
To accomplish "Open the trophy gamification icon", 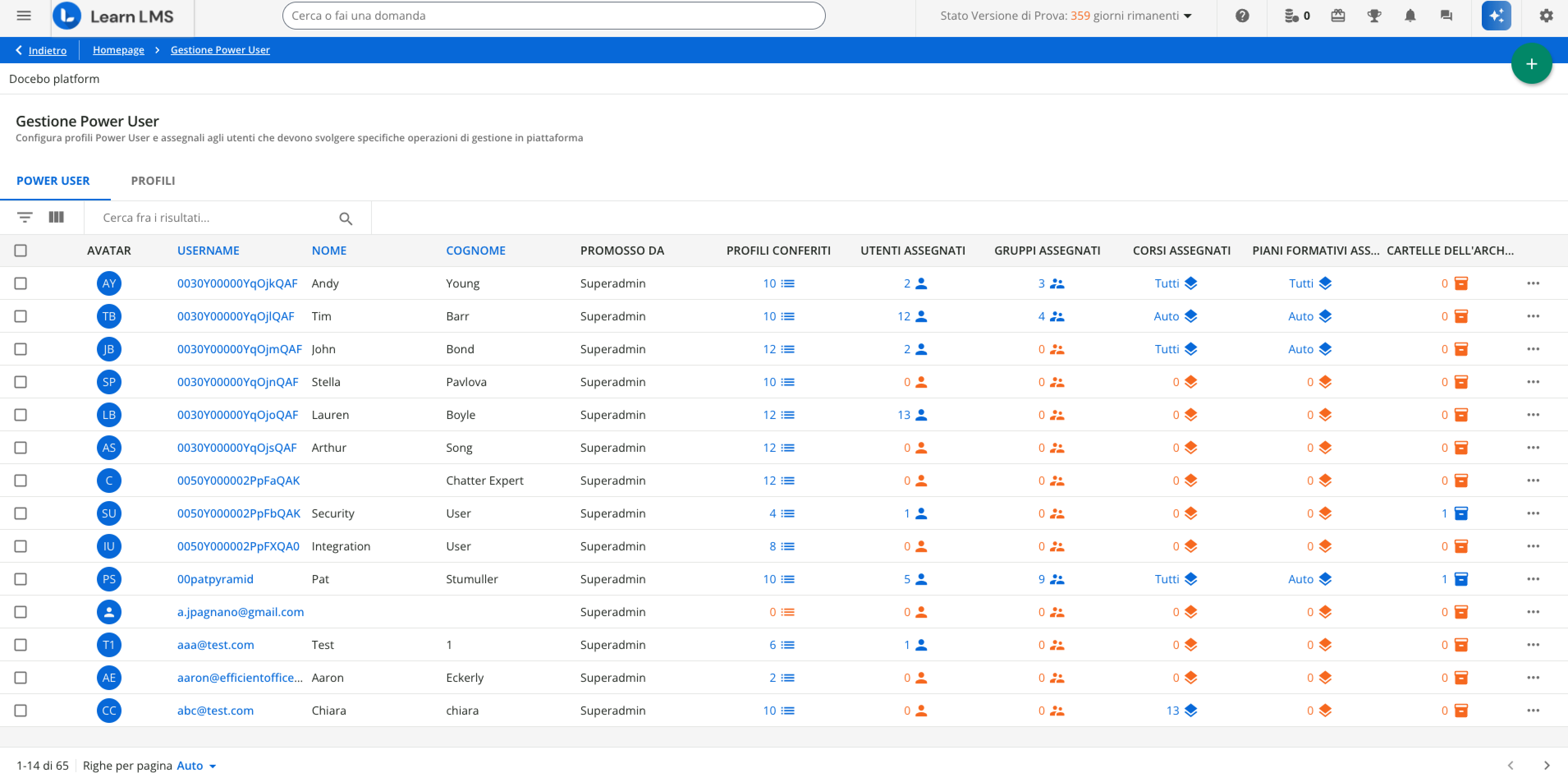I will 1374,16.
